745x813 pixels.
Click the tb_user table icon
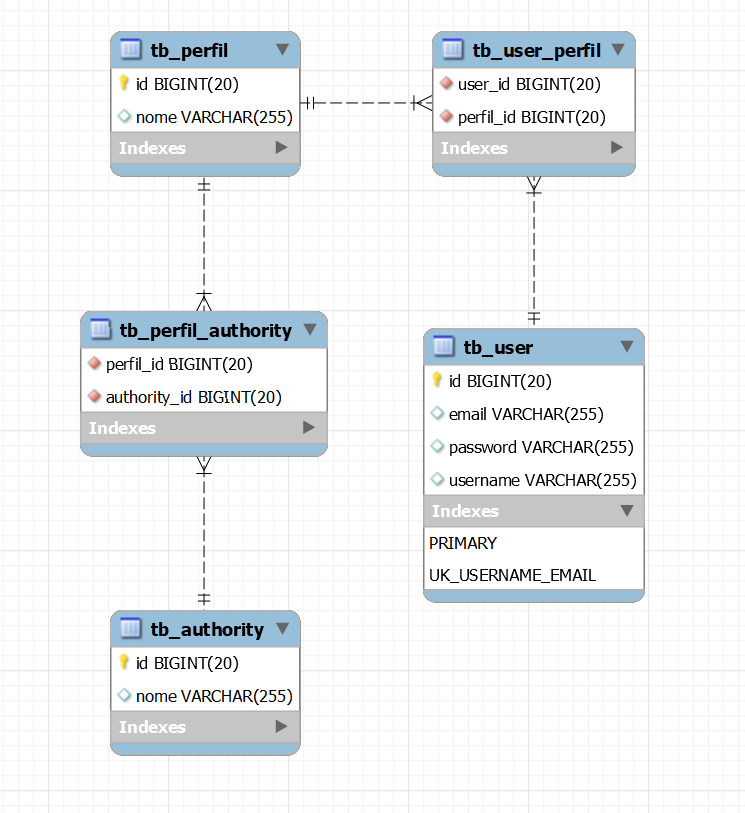pyautogui.click(x=444, y=346)
